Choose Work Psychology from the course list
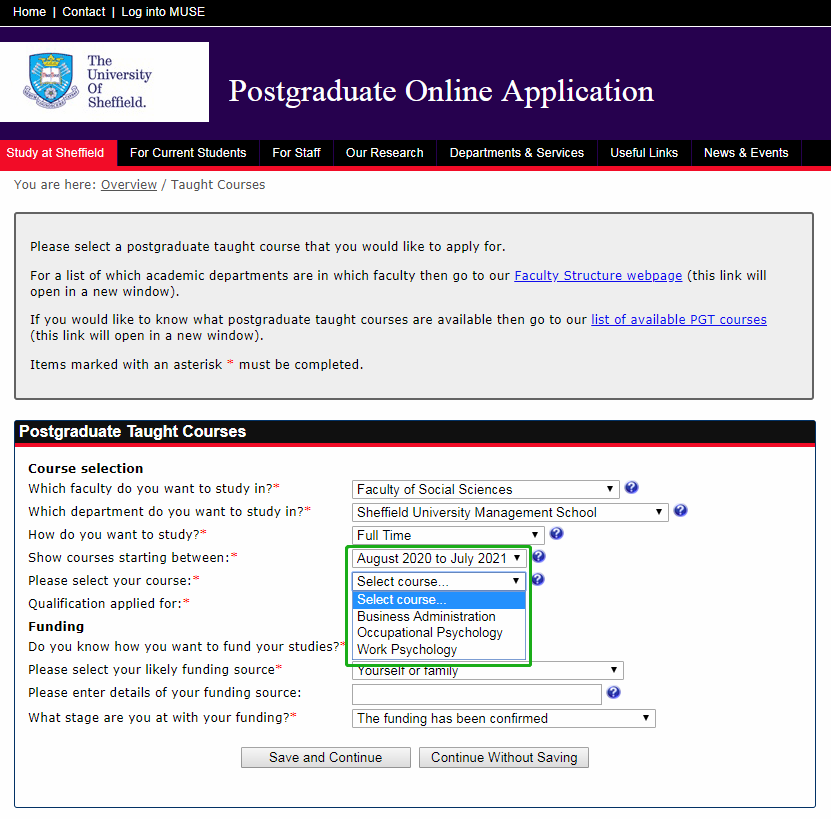The image size is (831, 819). (439, 649)
